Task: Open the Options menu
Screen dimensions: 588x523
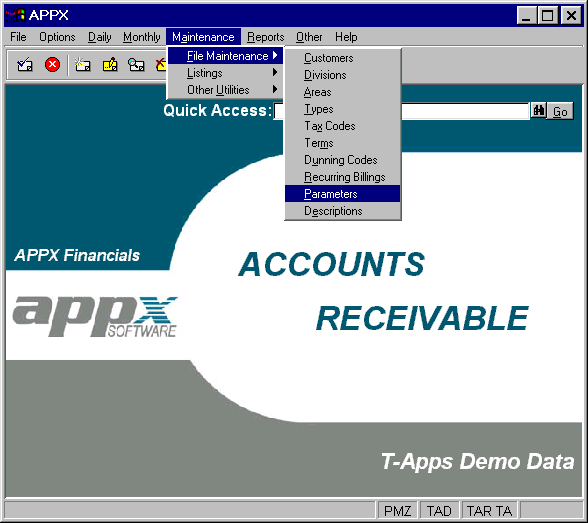Action: pos(57,37)
